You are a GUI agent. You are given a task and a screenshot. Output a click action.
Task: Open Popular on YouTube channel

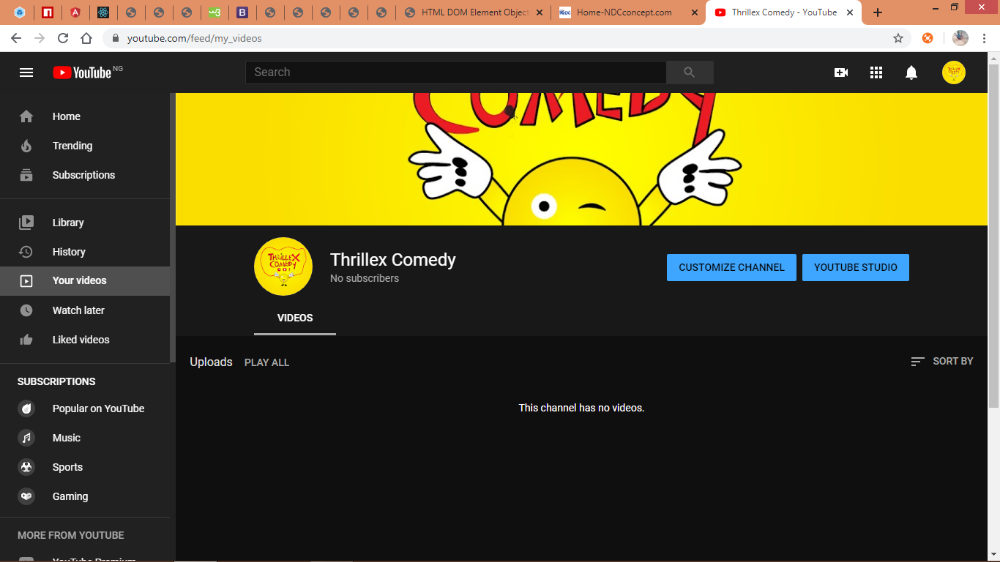[85, 408]
